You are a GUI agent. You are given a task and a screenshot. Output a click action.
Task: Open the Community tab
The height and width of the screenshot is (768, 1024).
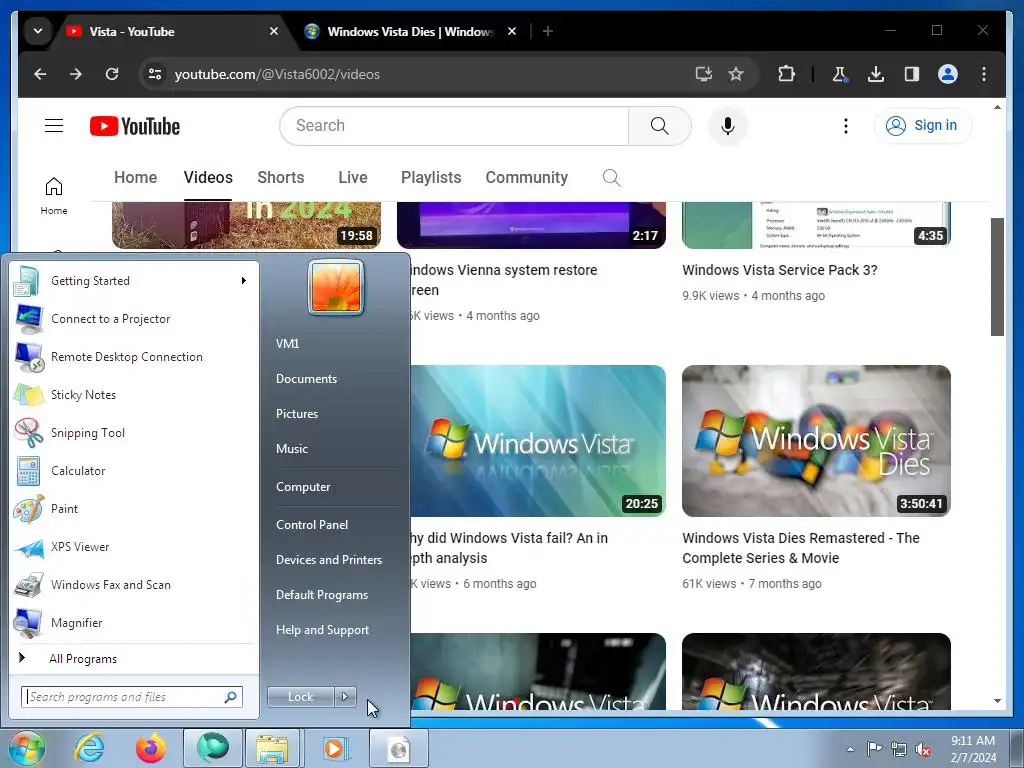pos(526,178)
